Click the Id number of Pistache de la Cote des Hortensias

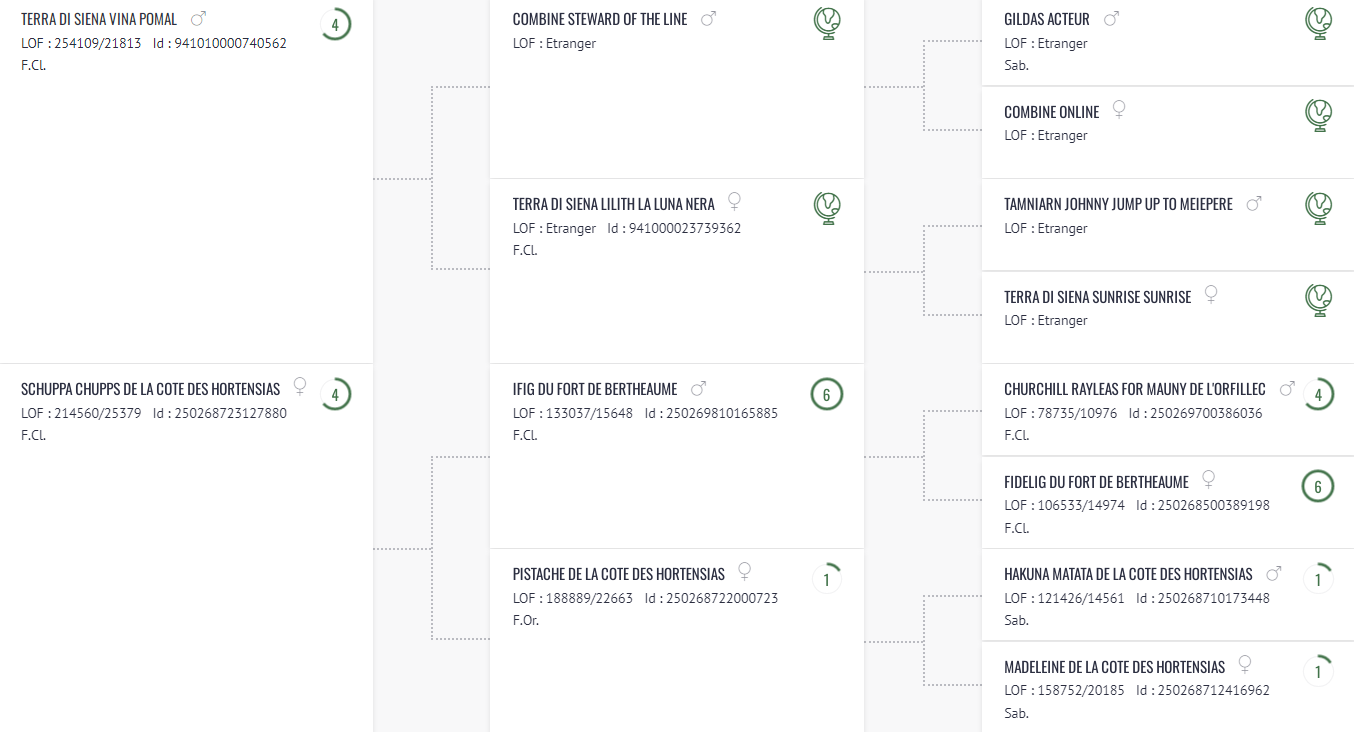click(x=711, y=598)
